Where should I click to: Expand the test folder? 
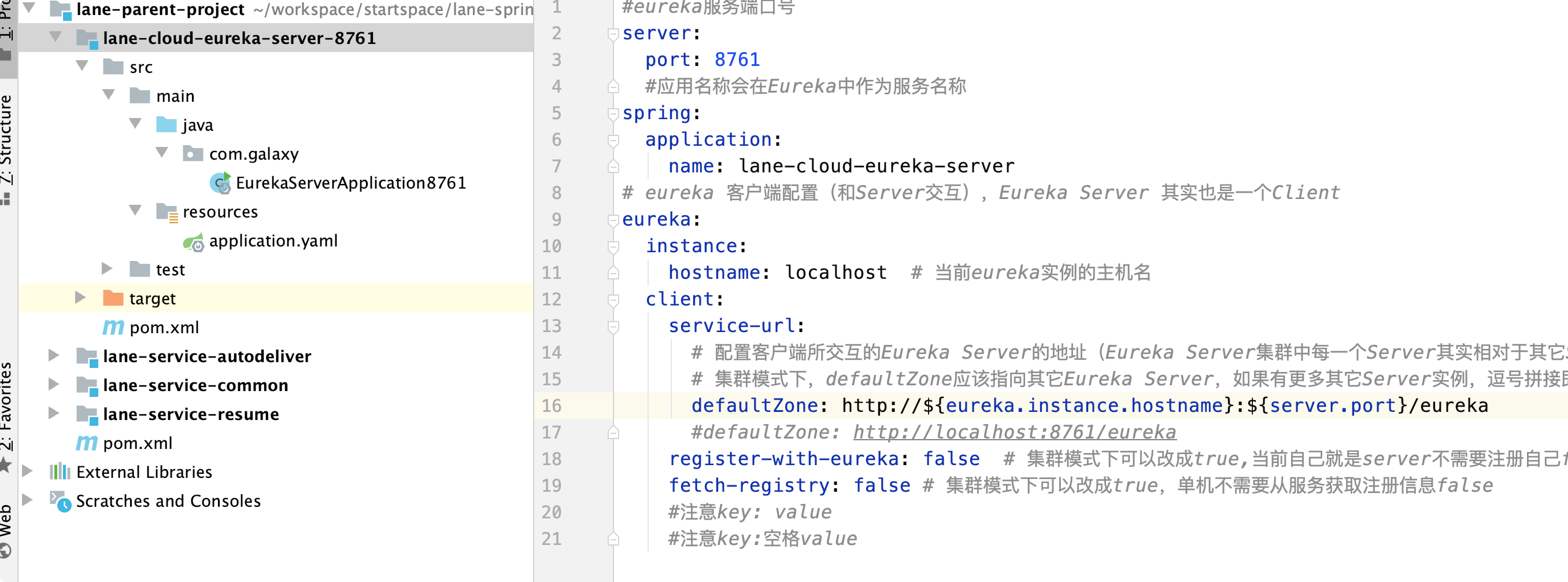click(107, 268)
